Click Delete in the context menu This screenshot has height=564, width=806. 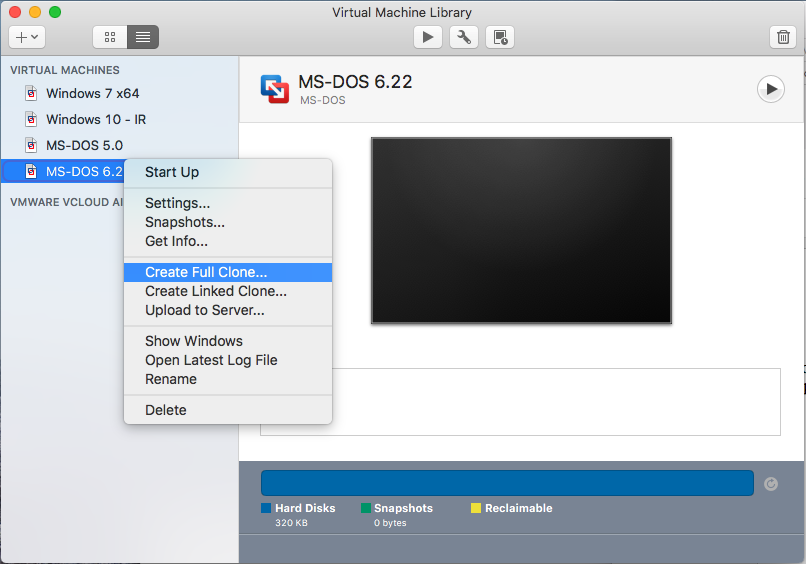(x=166, y=410)
